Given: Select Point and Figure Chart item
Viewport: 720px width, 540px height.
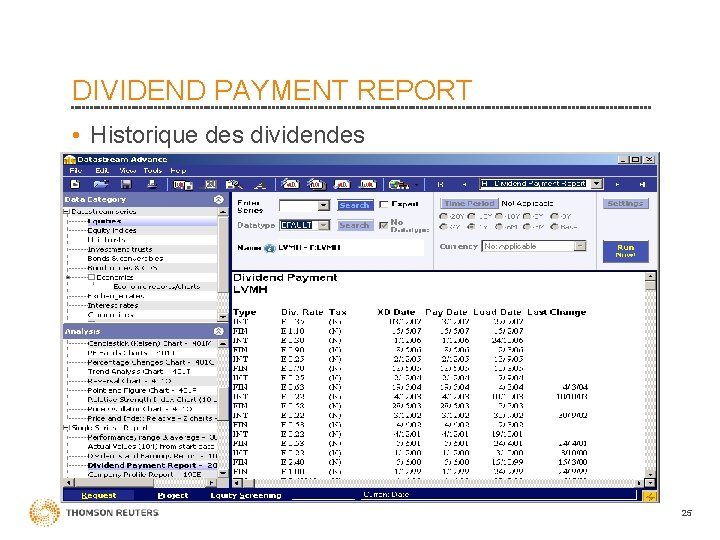Looking at the screenshot, I should 142,390.
